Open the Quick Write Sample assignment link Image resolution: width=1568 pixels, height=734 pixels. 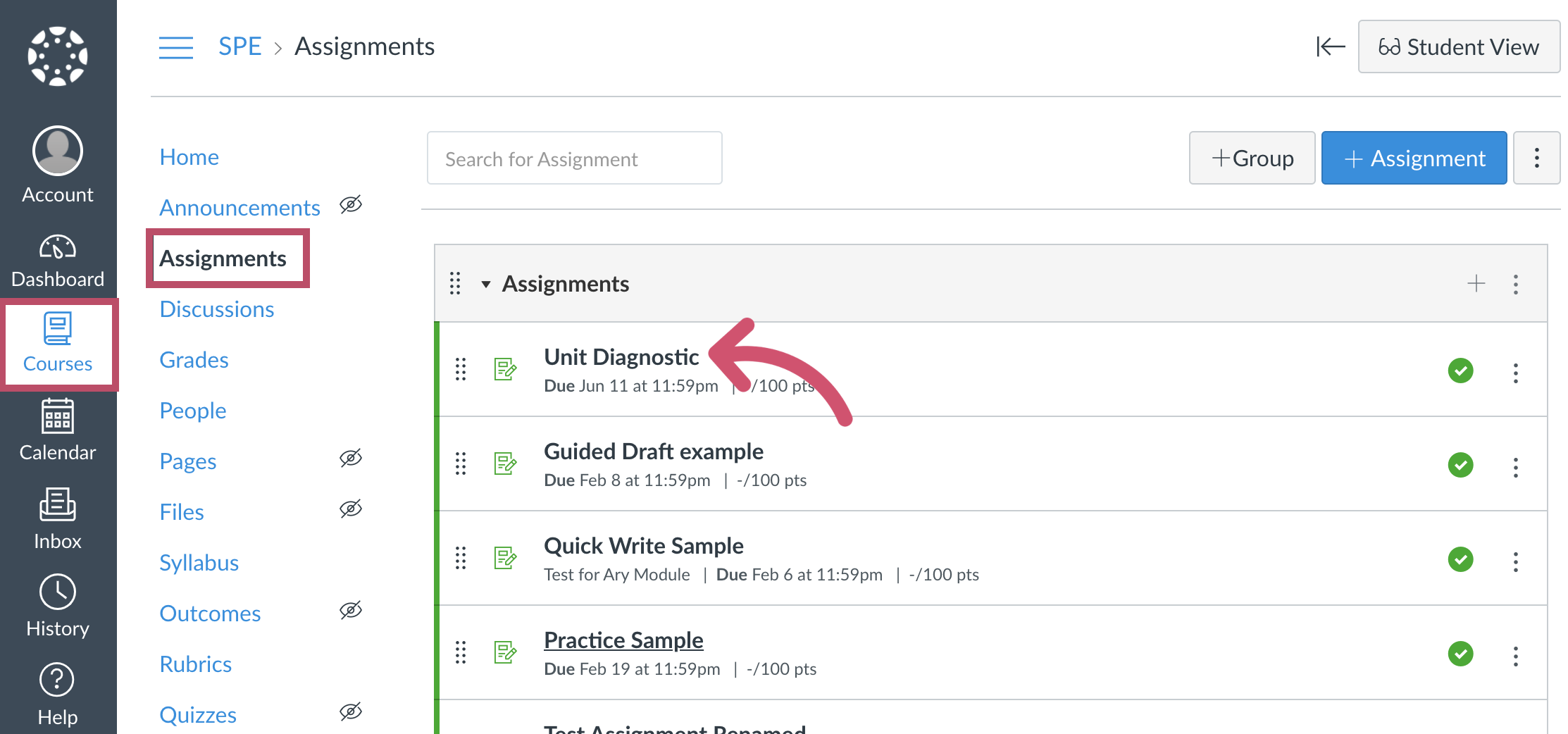643,546
